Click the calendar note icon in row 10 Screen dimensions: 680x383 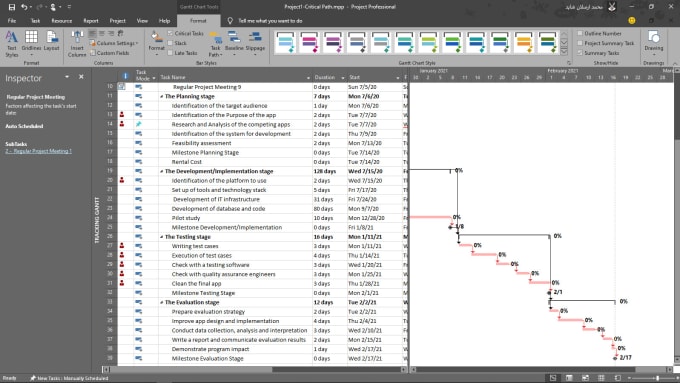pos(121,87)
